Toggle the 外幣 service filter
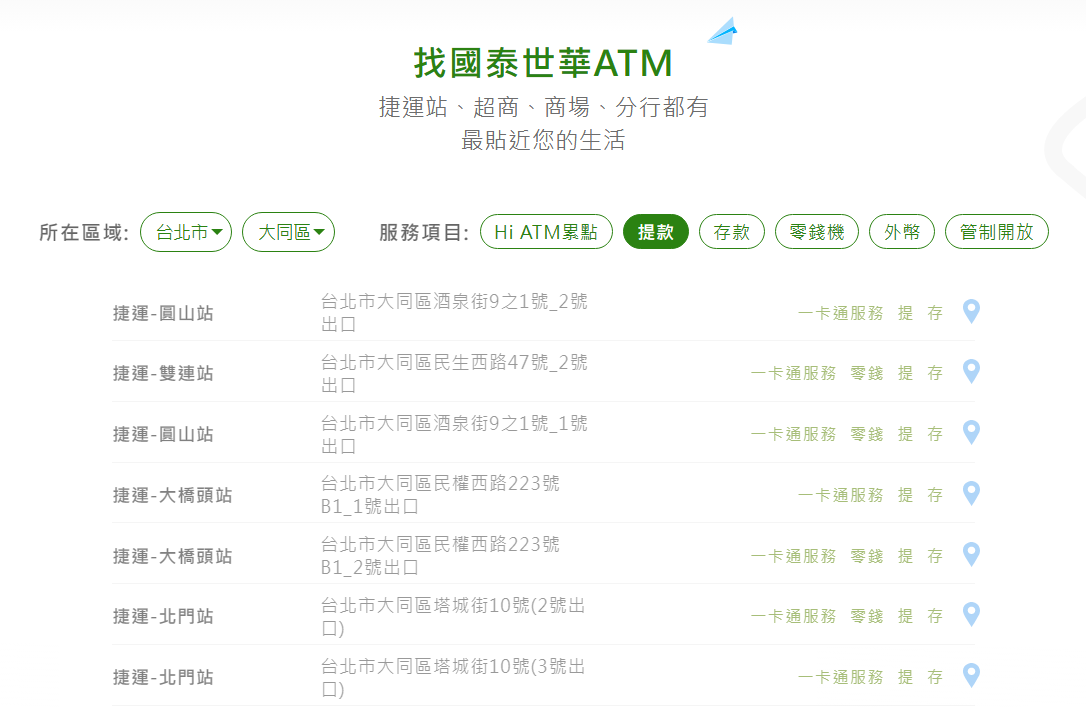Image resolution: width=1086 pixels, height=707 pixels. [902, 232]
